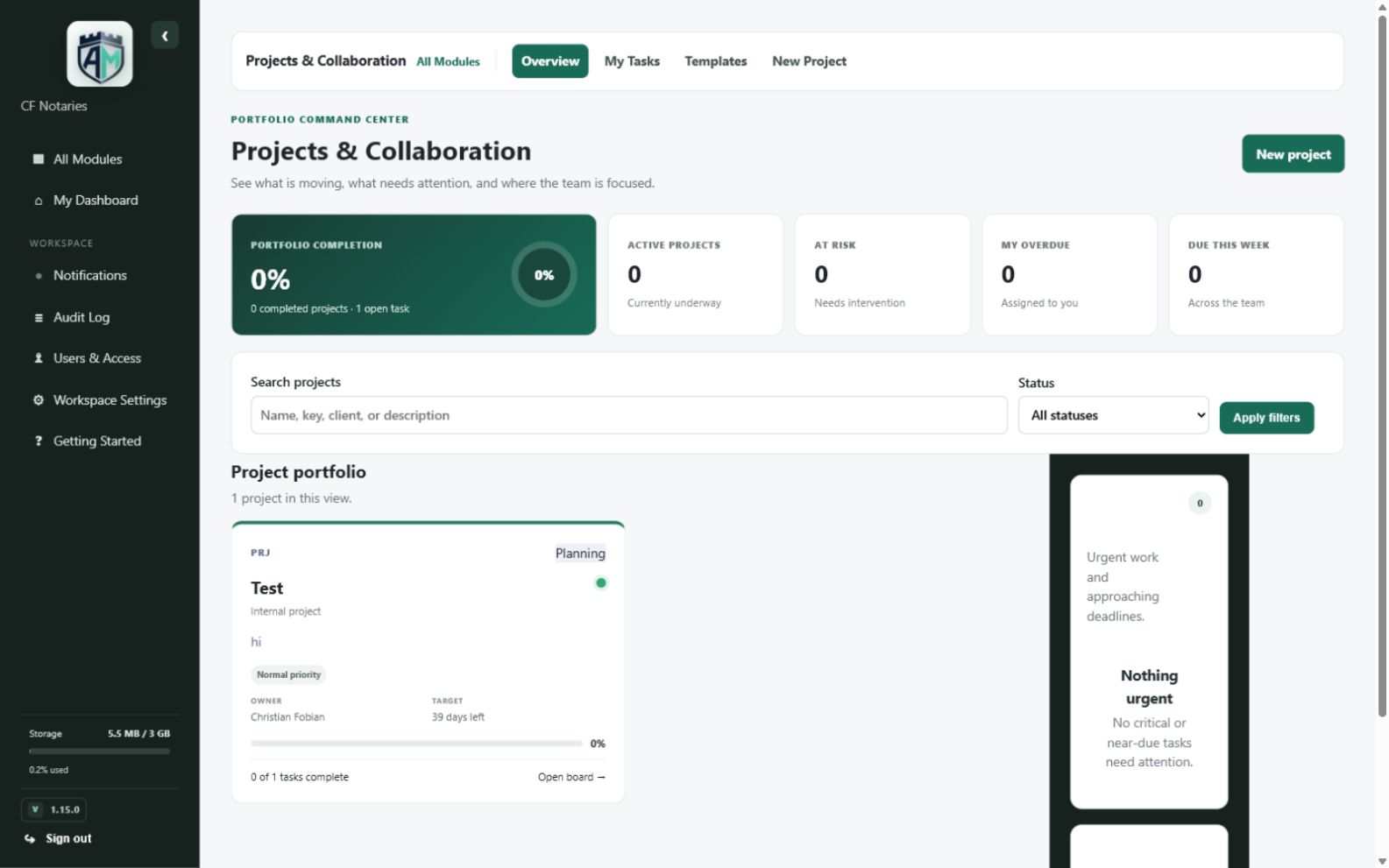1389x868 pixels.
Task: Open the Test project title
Action: (267, 589)
